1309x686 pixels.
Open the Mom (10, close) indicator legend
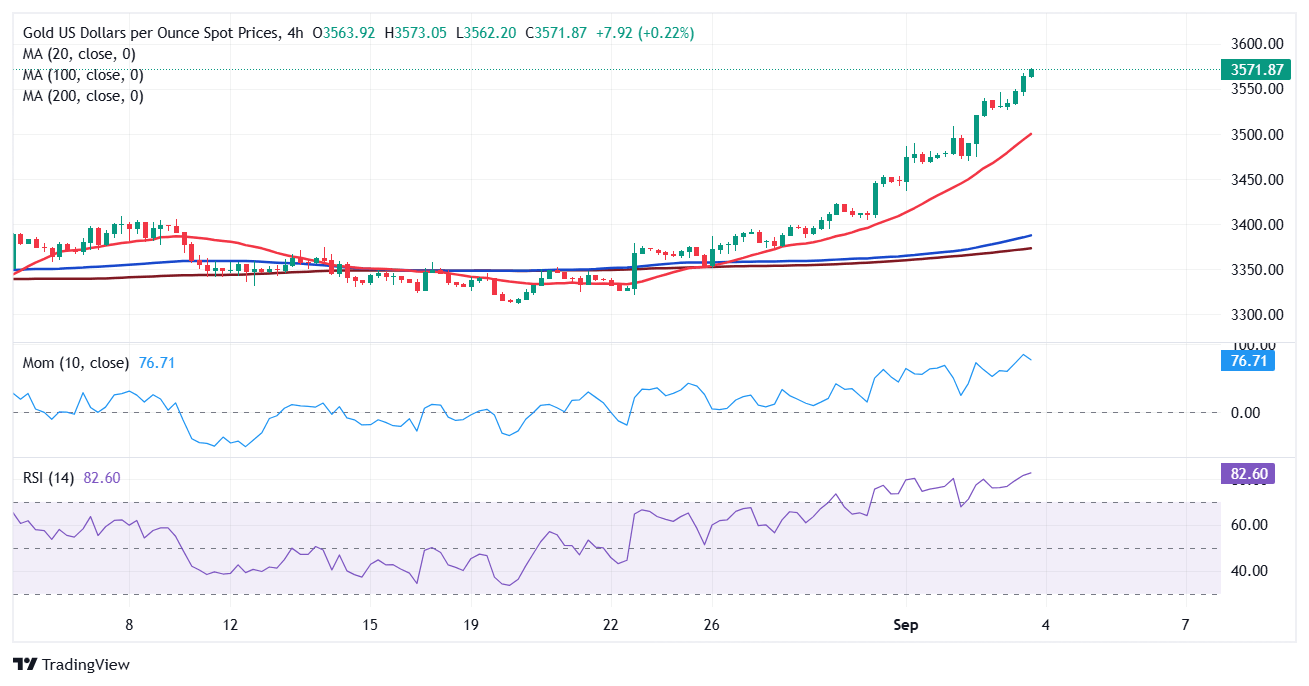[75, 363]
